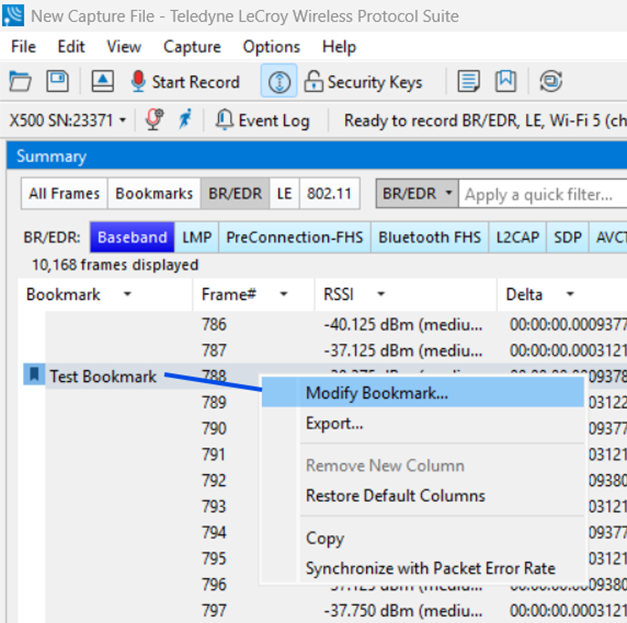Switch to All Frames tab
The height and width of the screenshot is (623, 627).
tap(64, 194)
